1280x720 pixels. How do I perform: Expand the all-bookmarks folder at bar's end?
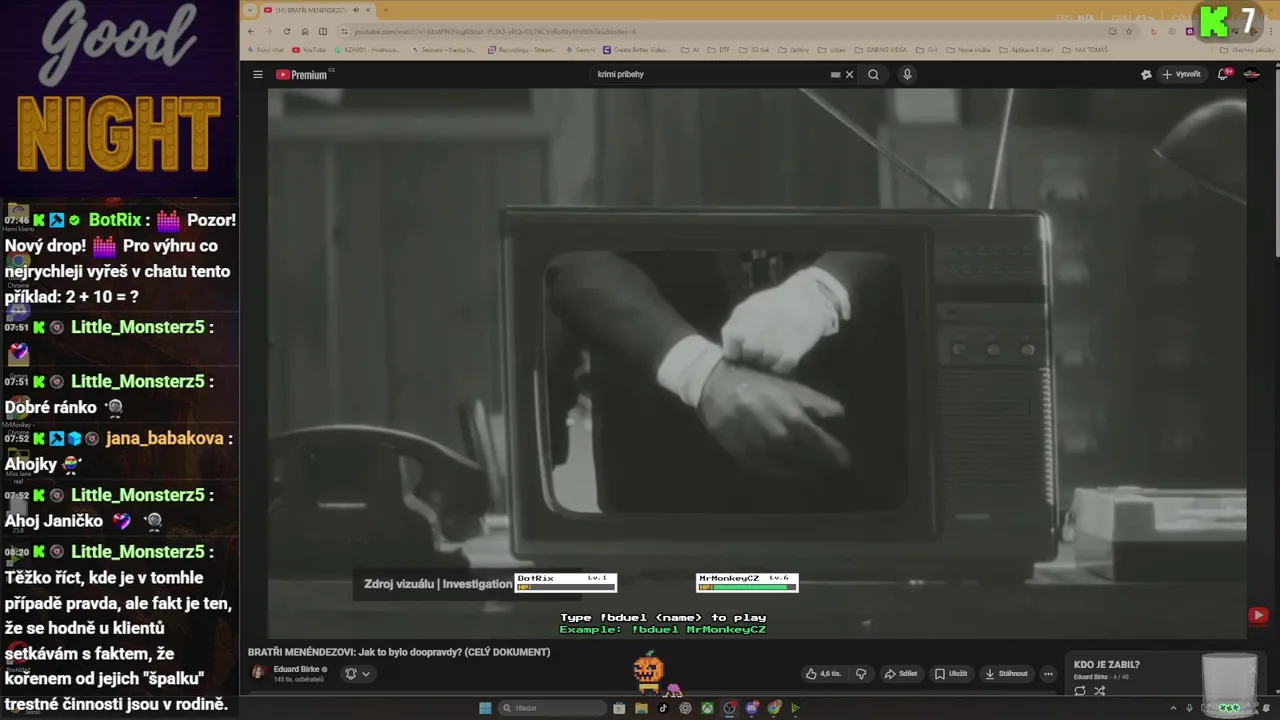click(x=1249, y=50)
